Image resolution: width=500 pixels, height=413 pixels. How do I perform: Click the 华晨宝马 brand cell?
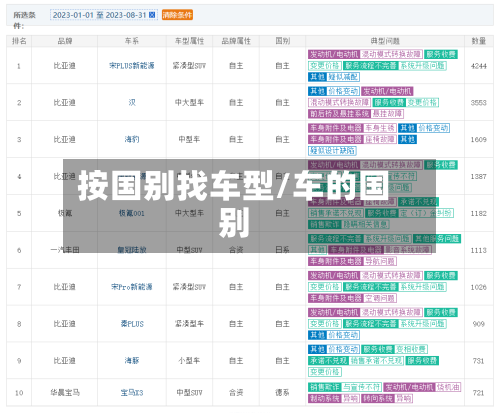pyautogui.click(x=65, y=393)
